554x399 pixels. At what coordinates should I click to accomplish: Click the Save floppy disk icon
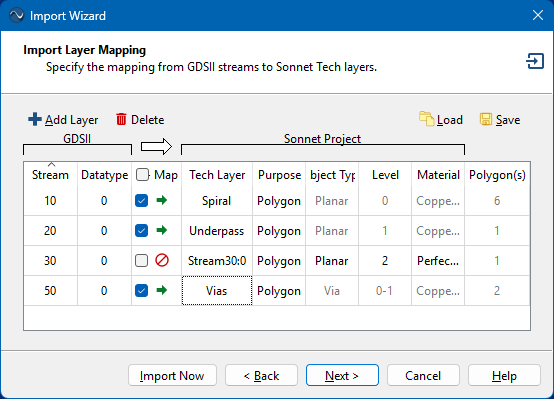pyautogui.click(x=486, y=119)
